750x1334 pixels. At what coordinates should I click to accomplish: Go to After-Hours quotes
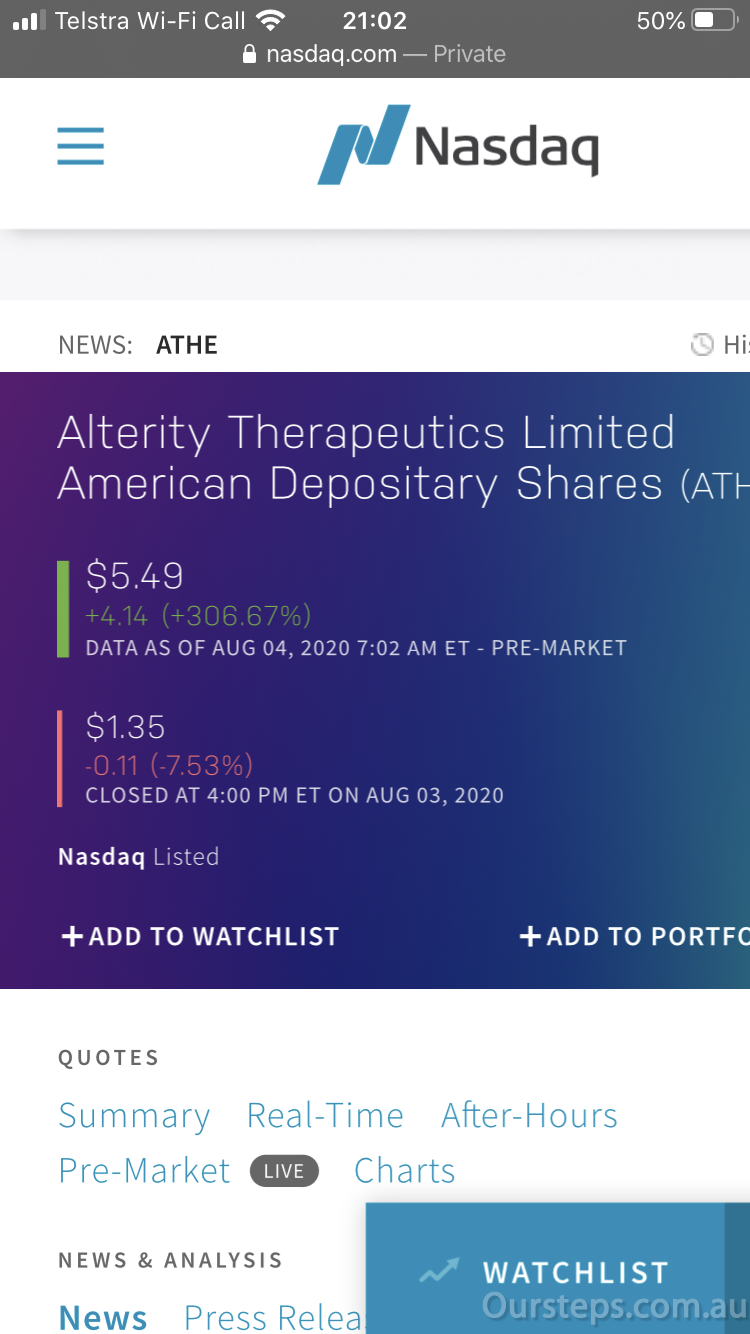pyautogui.click(x=529, y=1116)
